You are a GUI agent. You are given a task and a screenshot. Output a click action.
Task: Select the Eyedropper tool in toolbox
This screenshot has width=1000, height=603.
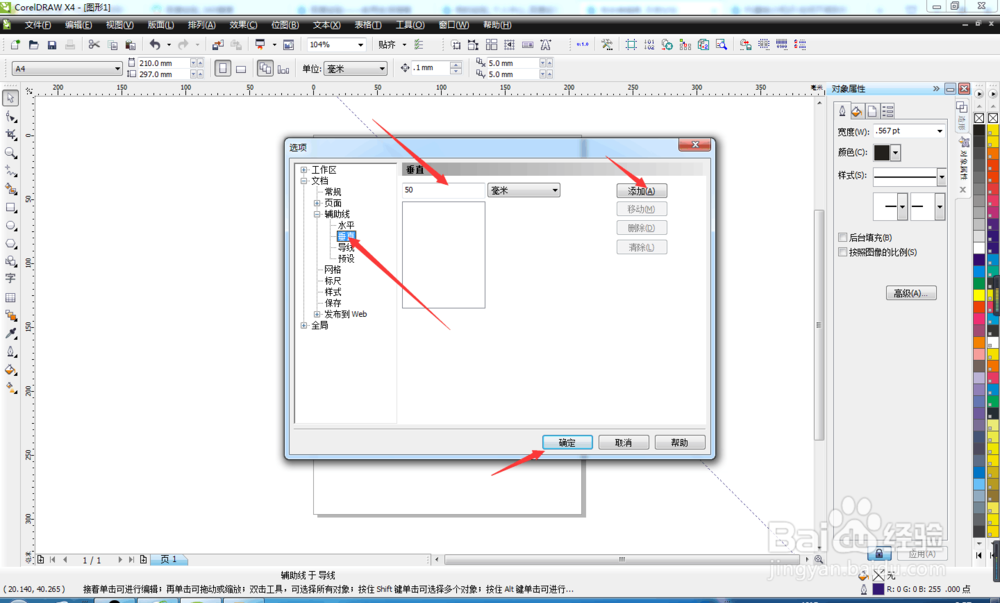click(x=11, y=333)
